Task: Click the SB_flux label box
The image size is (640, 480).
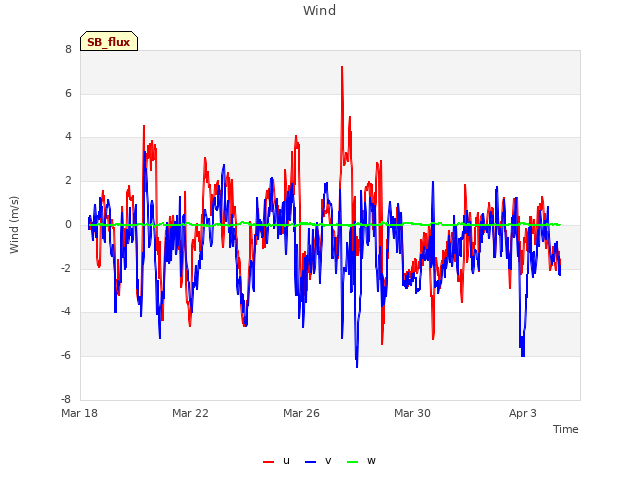Action: pos(109,41)
